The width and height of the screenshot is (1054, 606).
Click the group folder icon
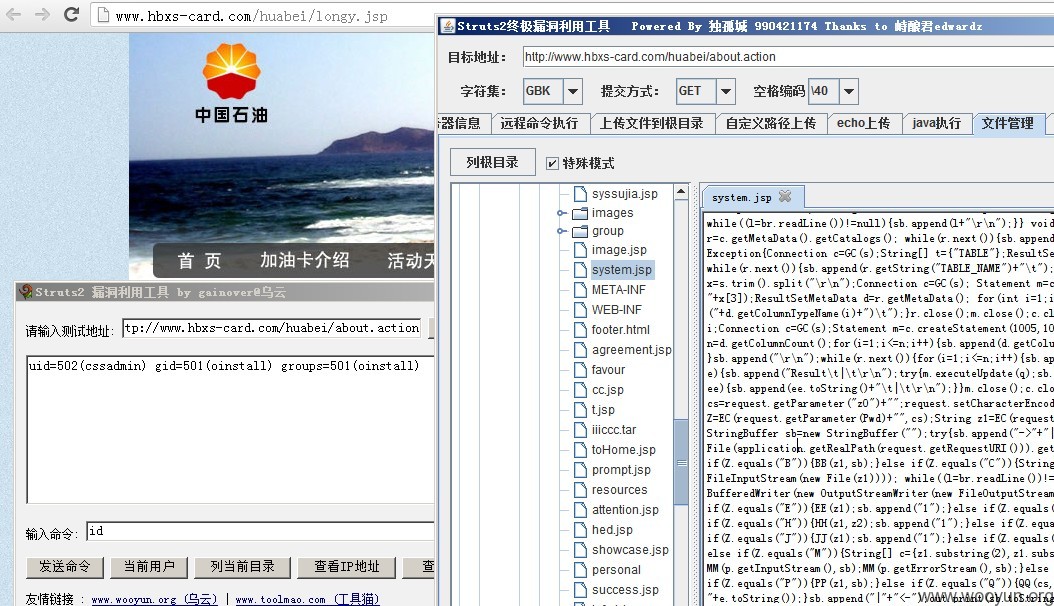tap(579, 231)
